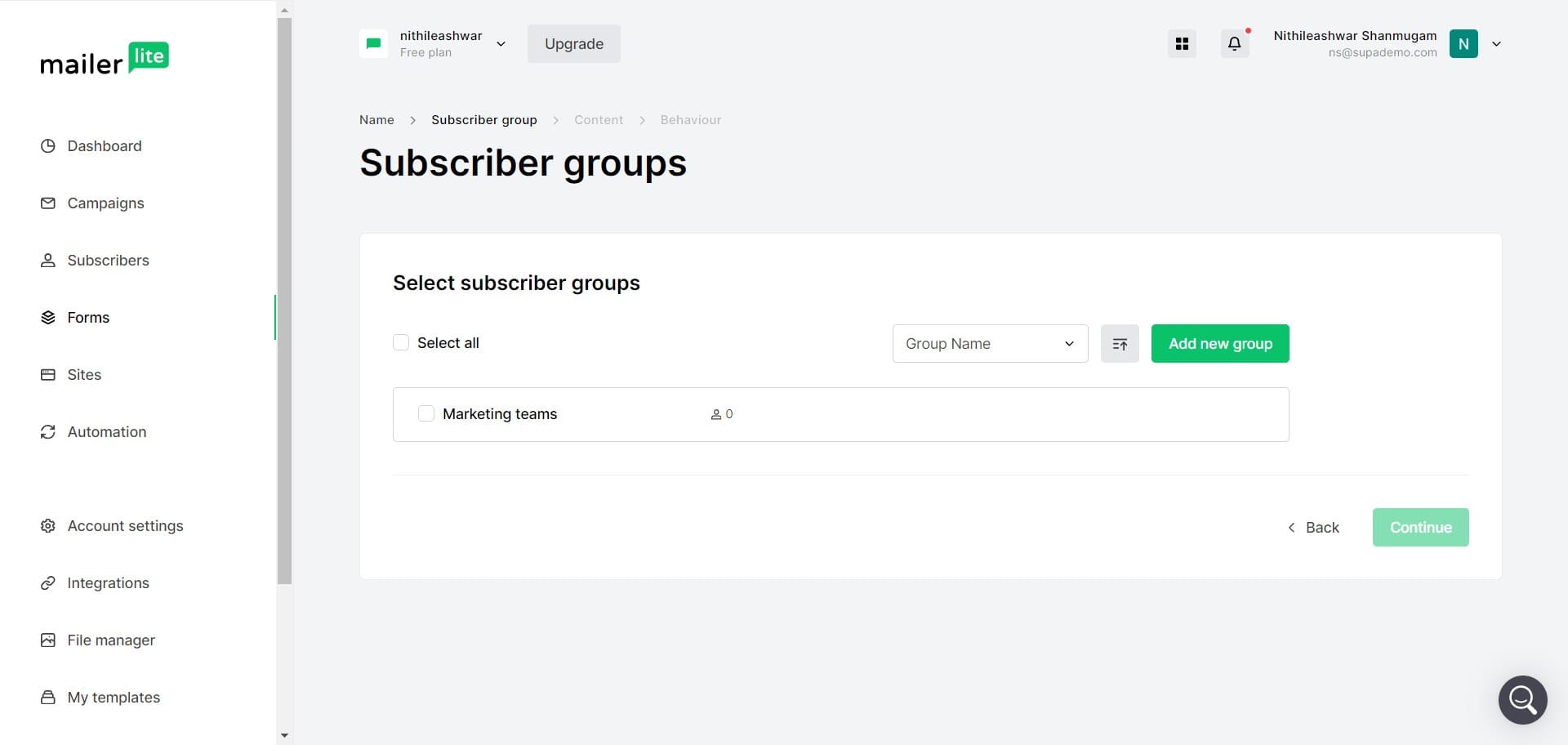
Task: Open the Group Name sorting dropdown
Action: click(990, 343)
